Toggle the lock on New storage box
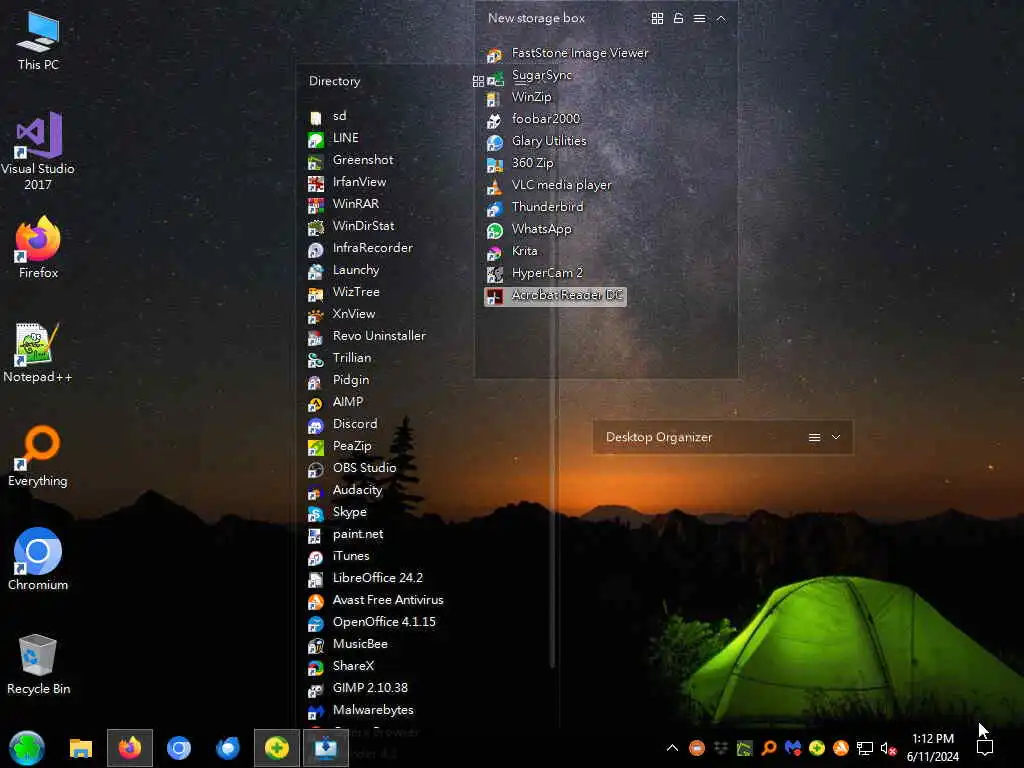 click(678, 18)
